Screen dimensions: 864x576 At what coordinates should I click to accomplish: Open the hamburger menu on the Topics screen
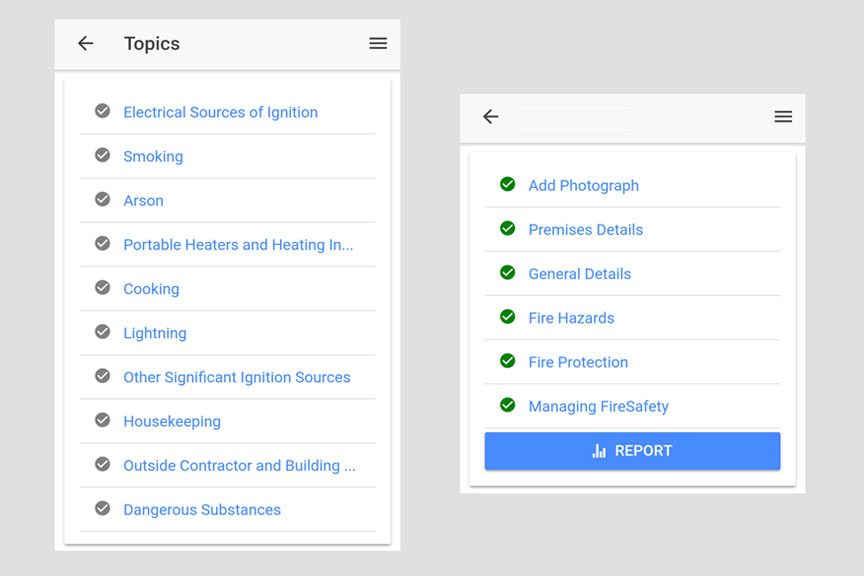(x=378, y=43)
